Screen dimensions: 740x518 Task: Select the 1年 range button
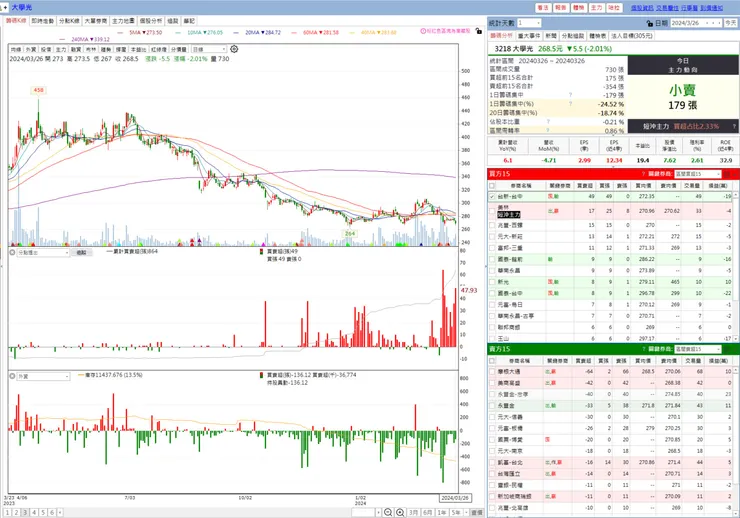click(x=442, y=512)
